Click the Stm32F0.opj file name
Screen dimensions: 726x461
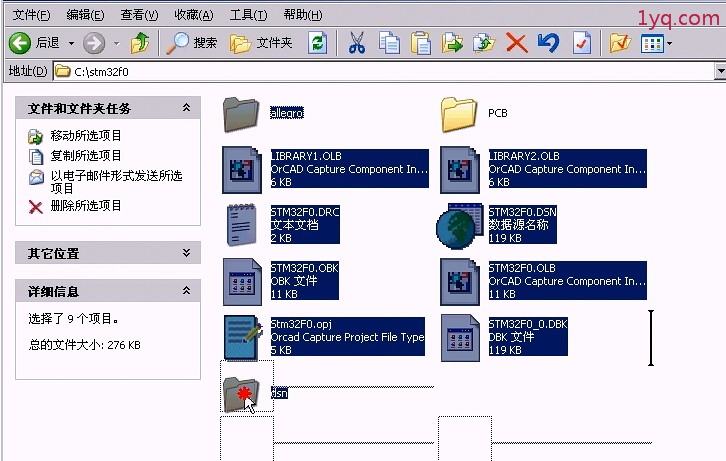(x=301, y=324)
